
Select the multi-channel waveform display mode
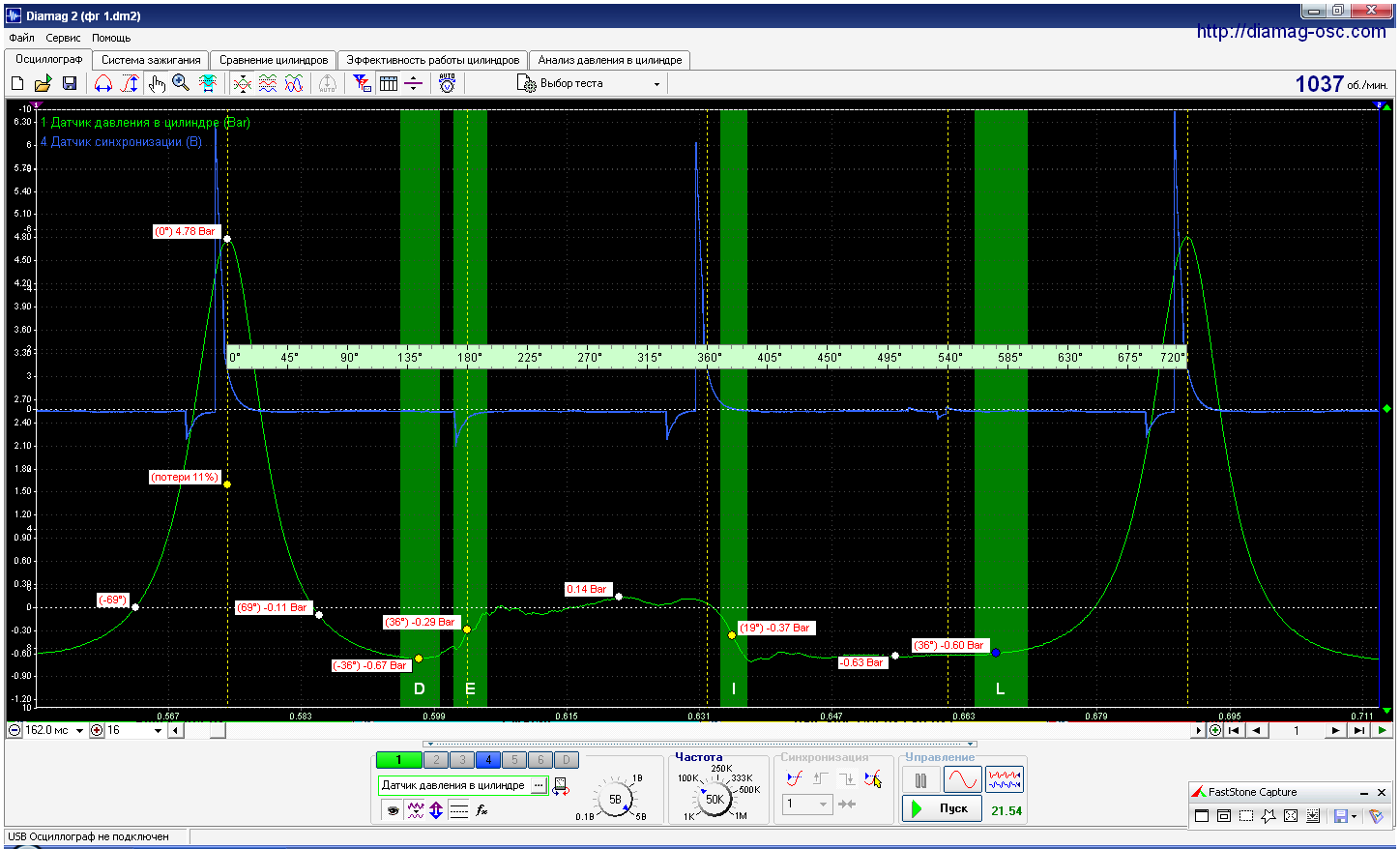click(x=1005, y=779)
